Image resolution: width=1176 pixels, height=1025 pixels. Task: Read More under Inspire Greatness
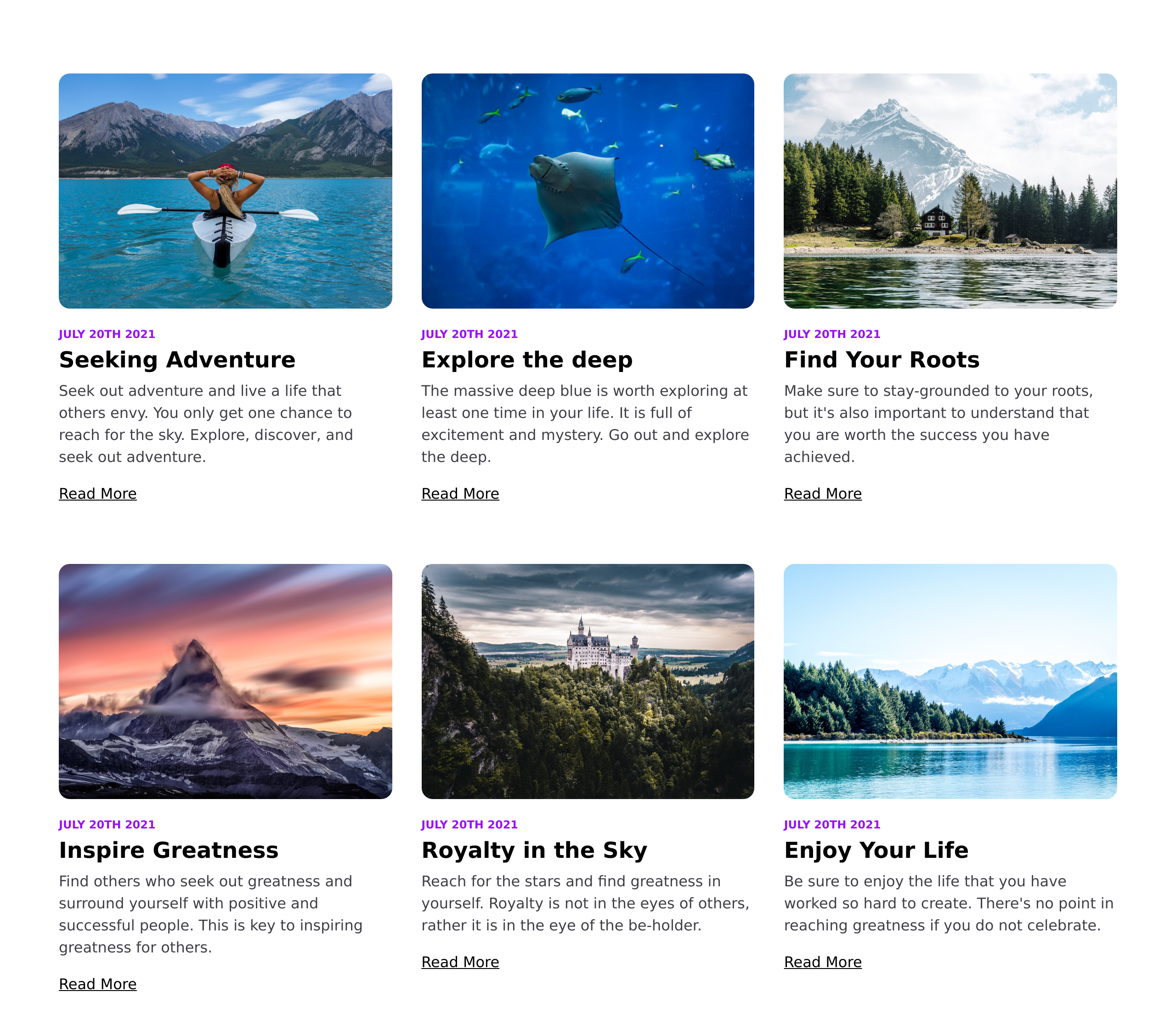click(x=98, y=984)
